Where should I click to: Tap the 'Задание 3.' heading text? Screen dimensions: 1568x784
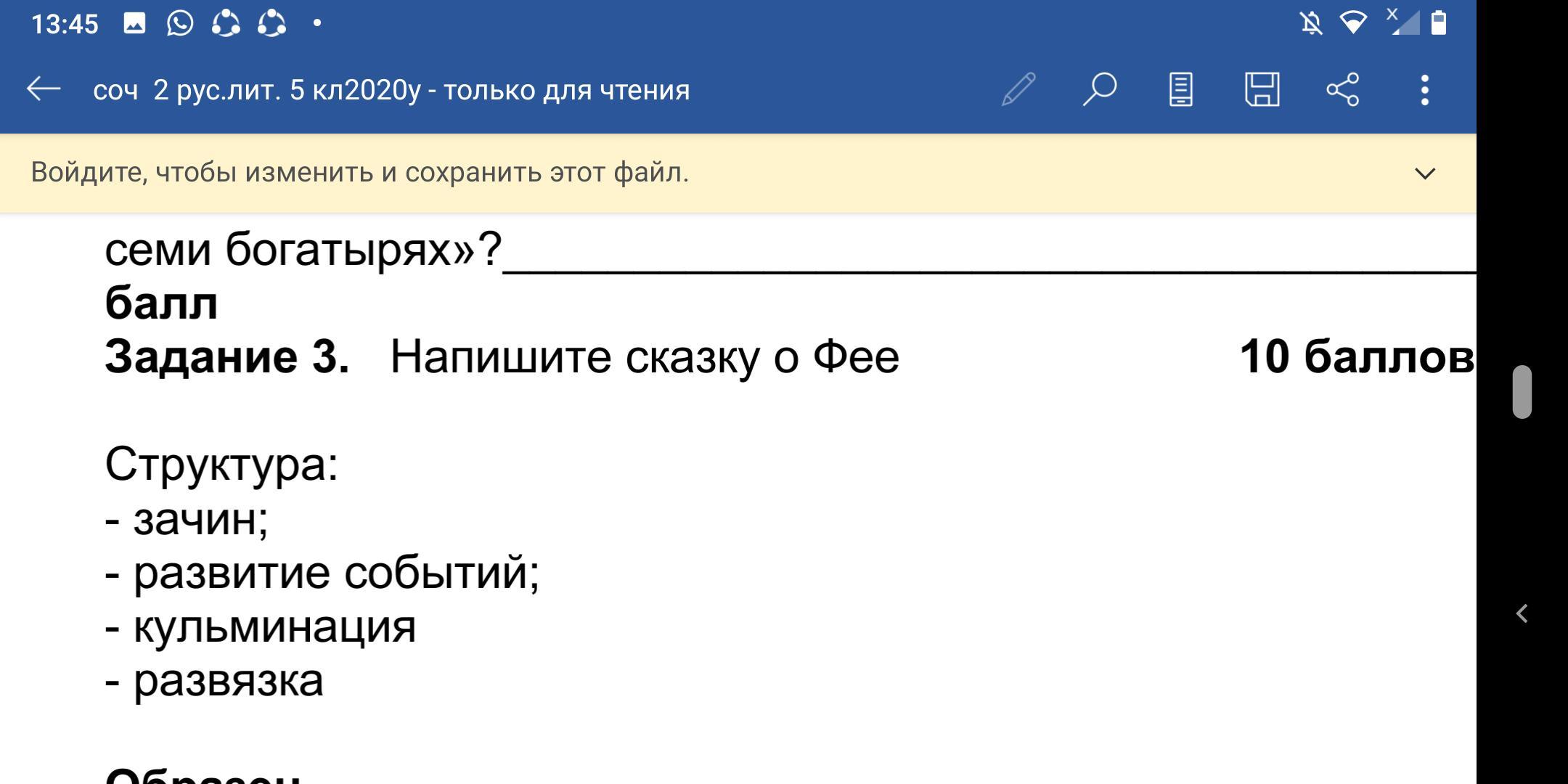[227, 357]
